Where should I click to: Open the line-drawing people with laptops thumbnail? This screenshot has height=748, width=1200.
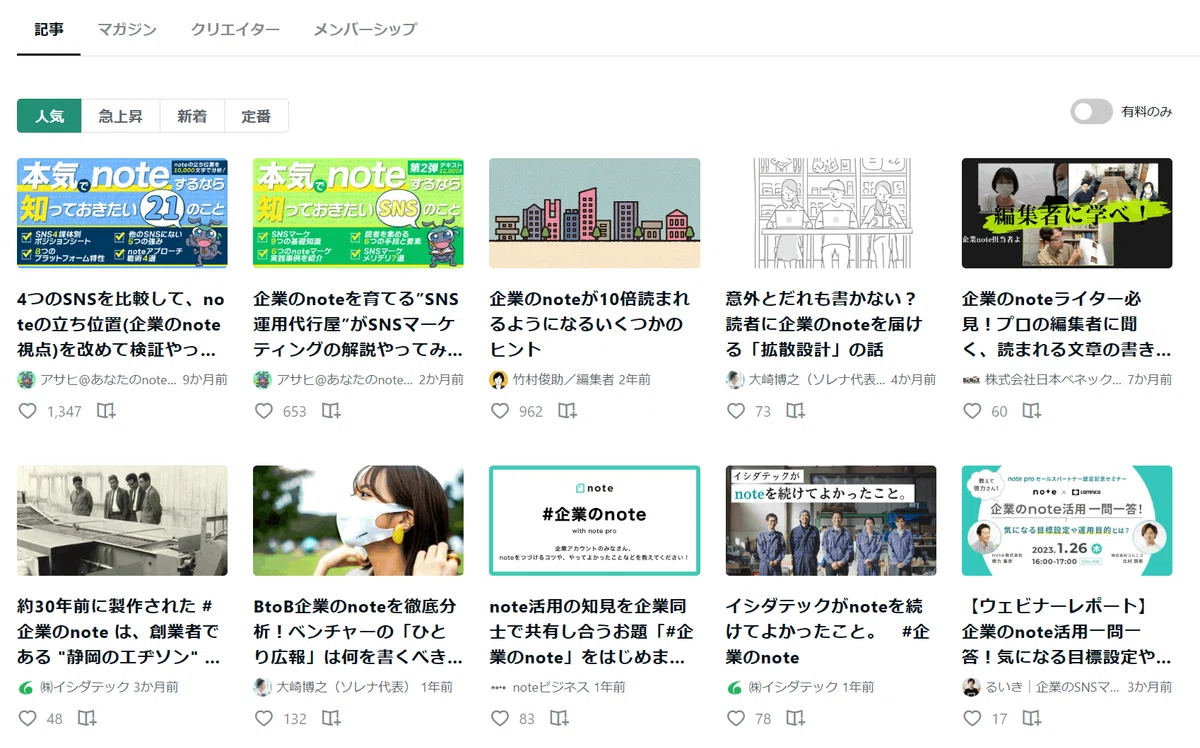830,213
